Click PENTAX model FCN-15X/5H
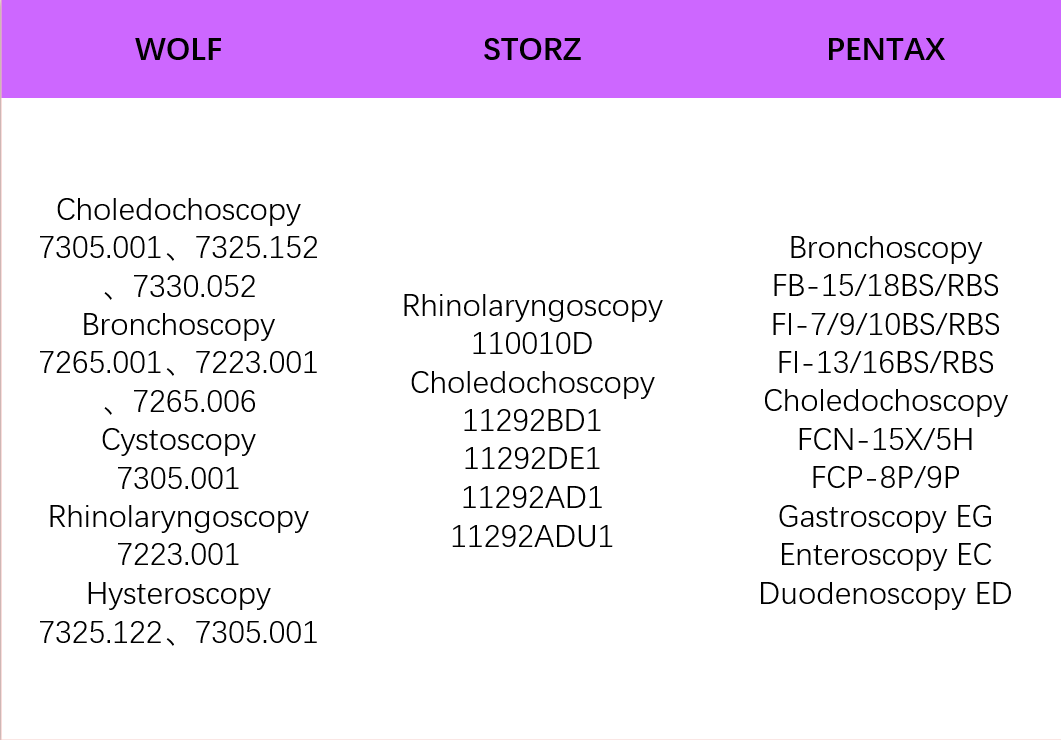This screenshot has height=740, width=1061. 885,440
